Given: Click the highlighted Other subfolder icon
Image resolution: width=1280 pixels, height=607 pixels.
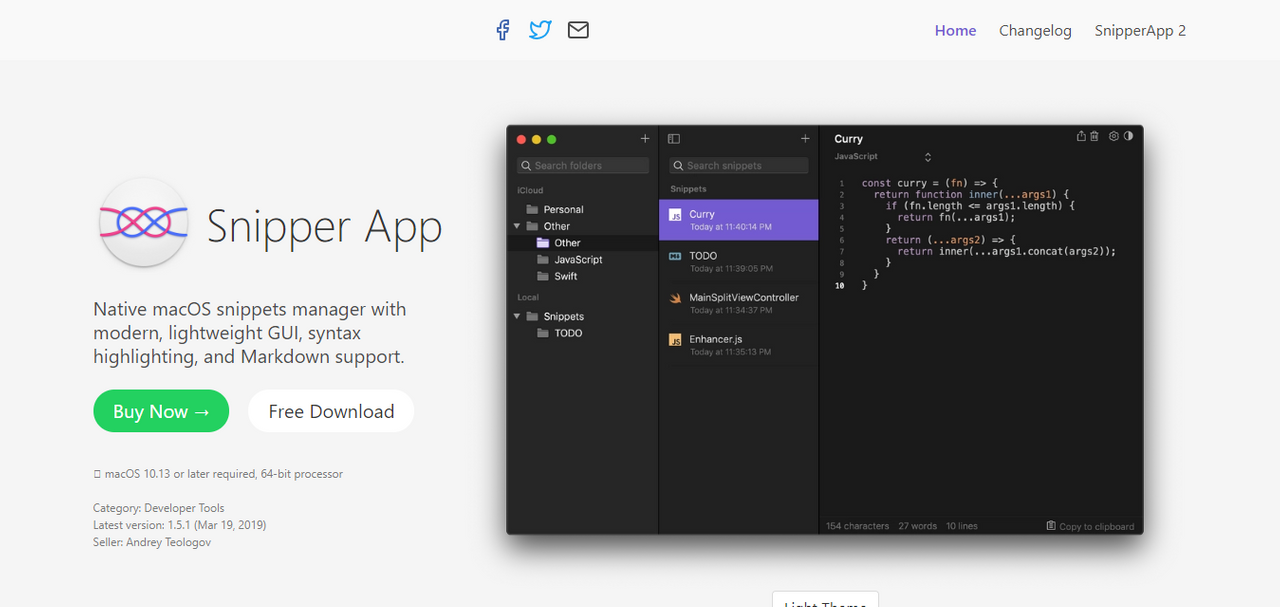Looking at the screenshot, I should pyautogui.click(x=543, y=243).
